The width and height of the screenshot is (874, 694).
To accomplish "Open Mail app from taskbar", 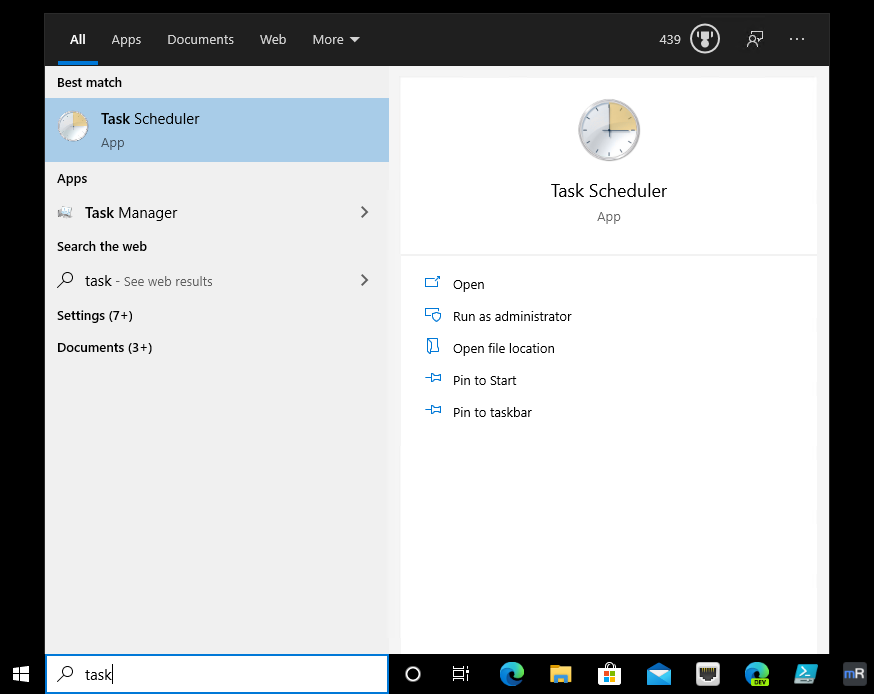I will point(659,674).
